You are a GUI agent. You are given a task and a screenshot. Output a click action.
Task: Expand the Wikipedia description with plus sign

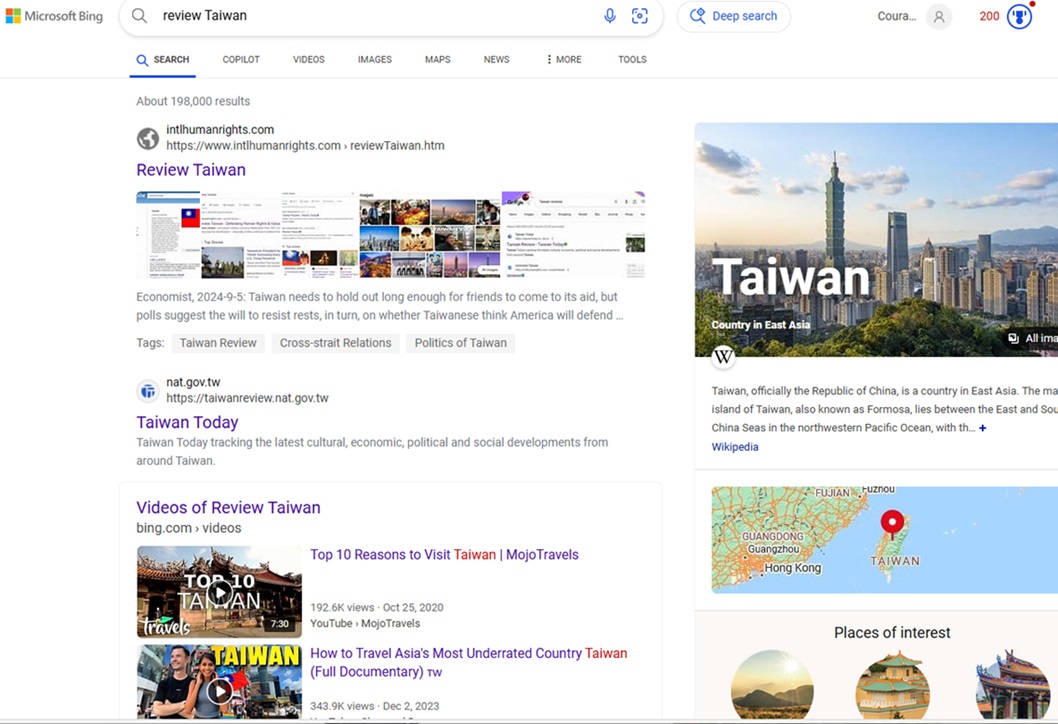click(982, 428)
